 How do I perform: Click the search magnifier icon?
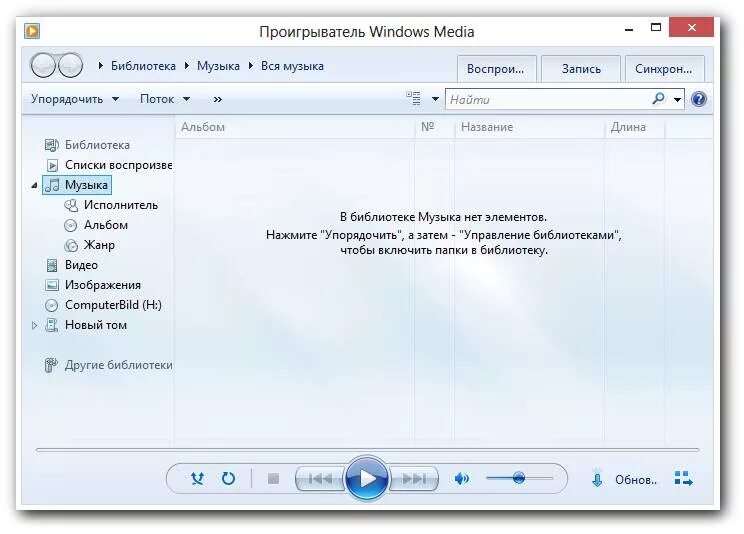coord(659,99)
